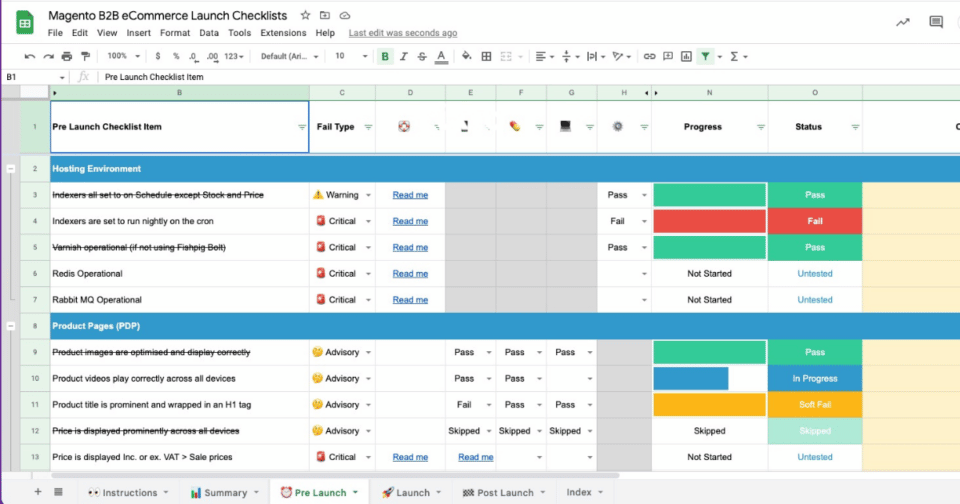Open the Functions sigma icon
The image size is (960, 504).
click(734, 56)
